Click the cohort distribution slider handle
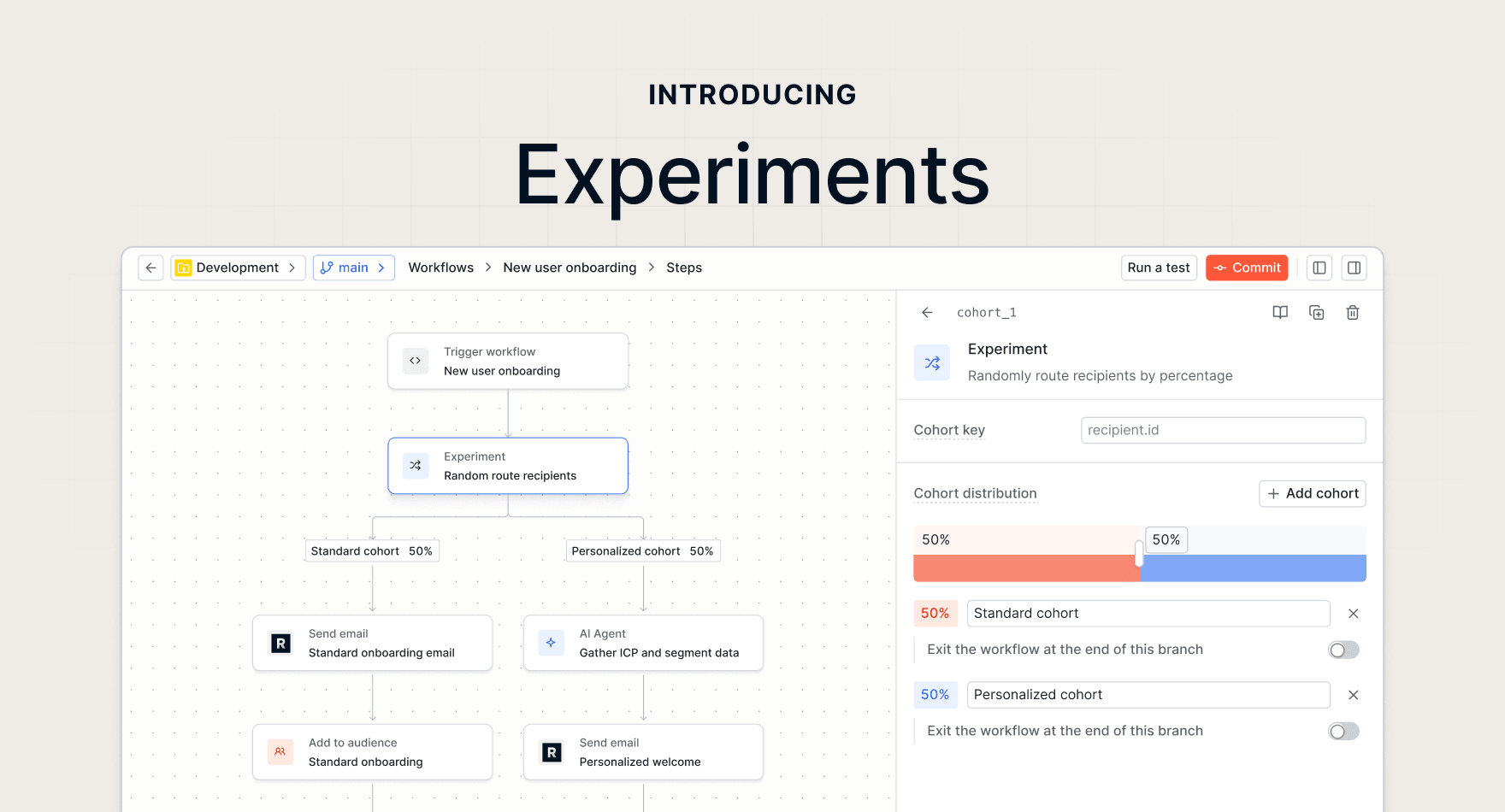Viewport: 1505px width, 812px height. tap(1139, 554)
